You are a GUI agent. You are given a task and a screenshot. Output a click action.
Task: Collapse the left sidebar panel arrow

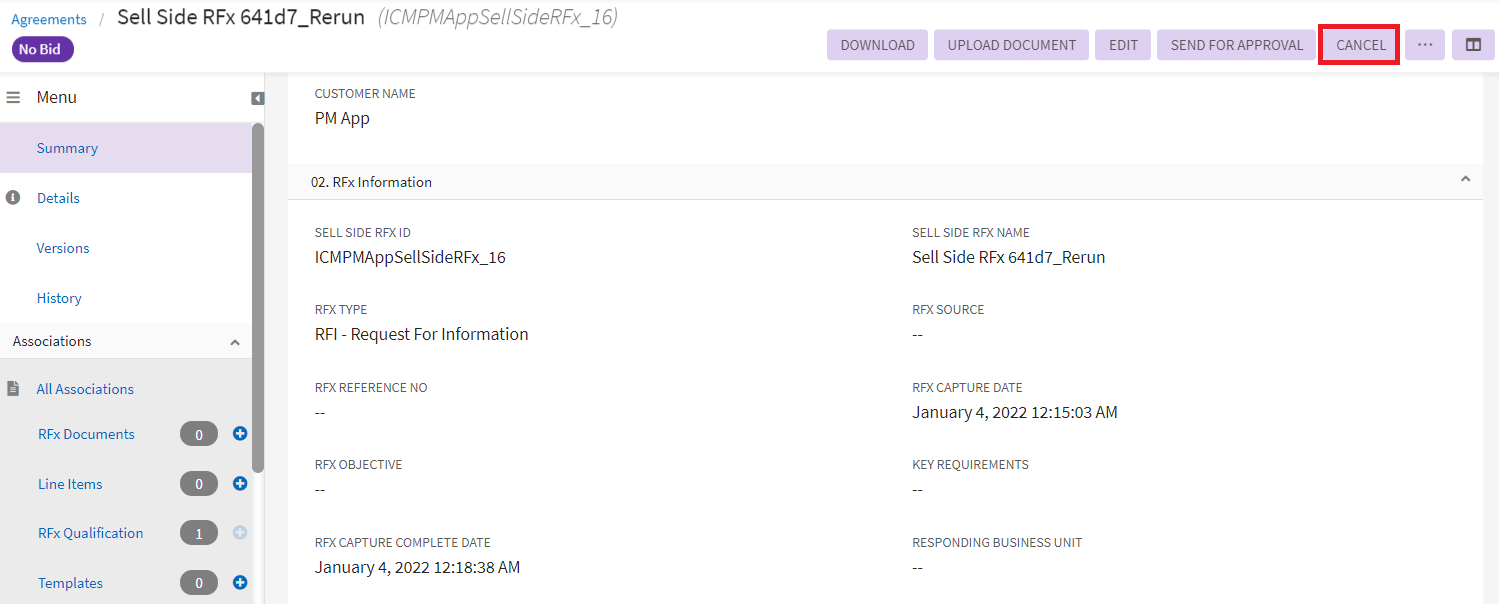[x=257, y=98]
